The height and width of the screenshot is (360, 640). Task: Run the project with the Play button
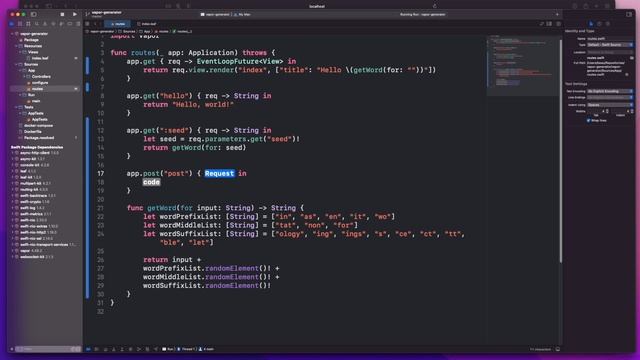[x=75, y=14]
